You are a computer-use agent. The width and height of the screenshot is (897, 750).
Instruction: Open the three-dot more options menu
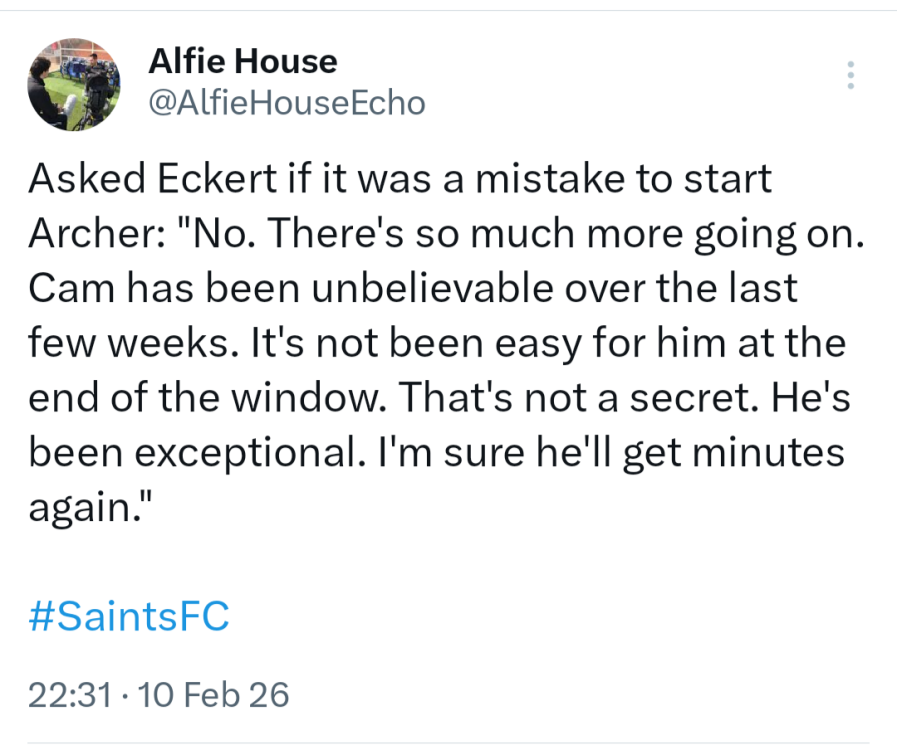coord(850,76)
